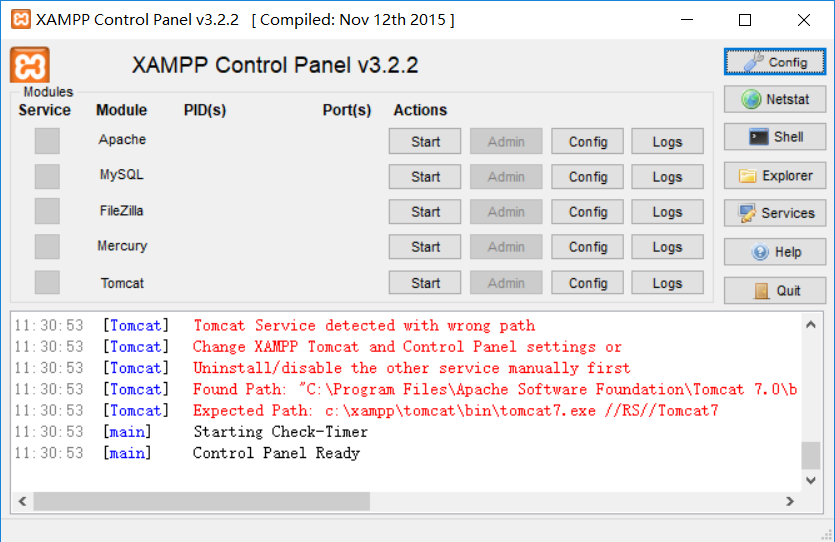Image resolution: width=835 pixels, height=542 pixels.
Task: Open Netstat from the right sidebar
Action: [775, 99]
